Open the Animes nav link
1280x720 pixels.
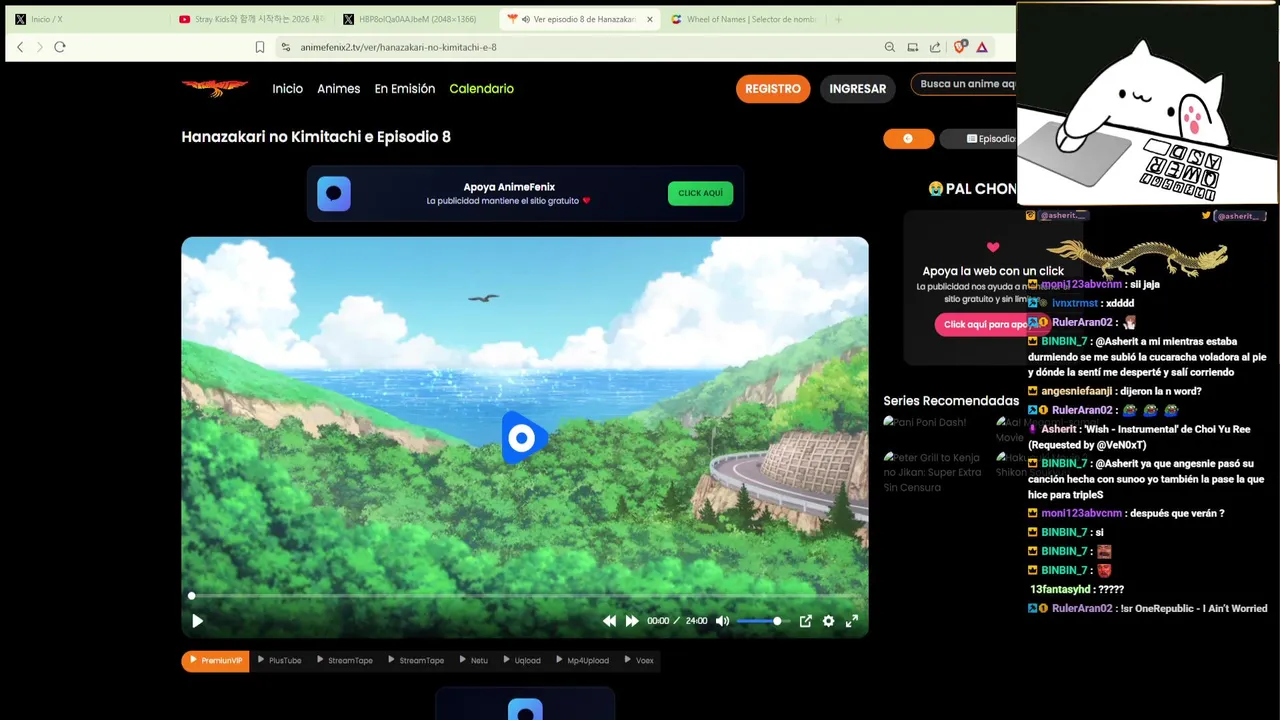coord(338,89)
